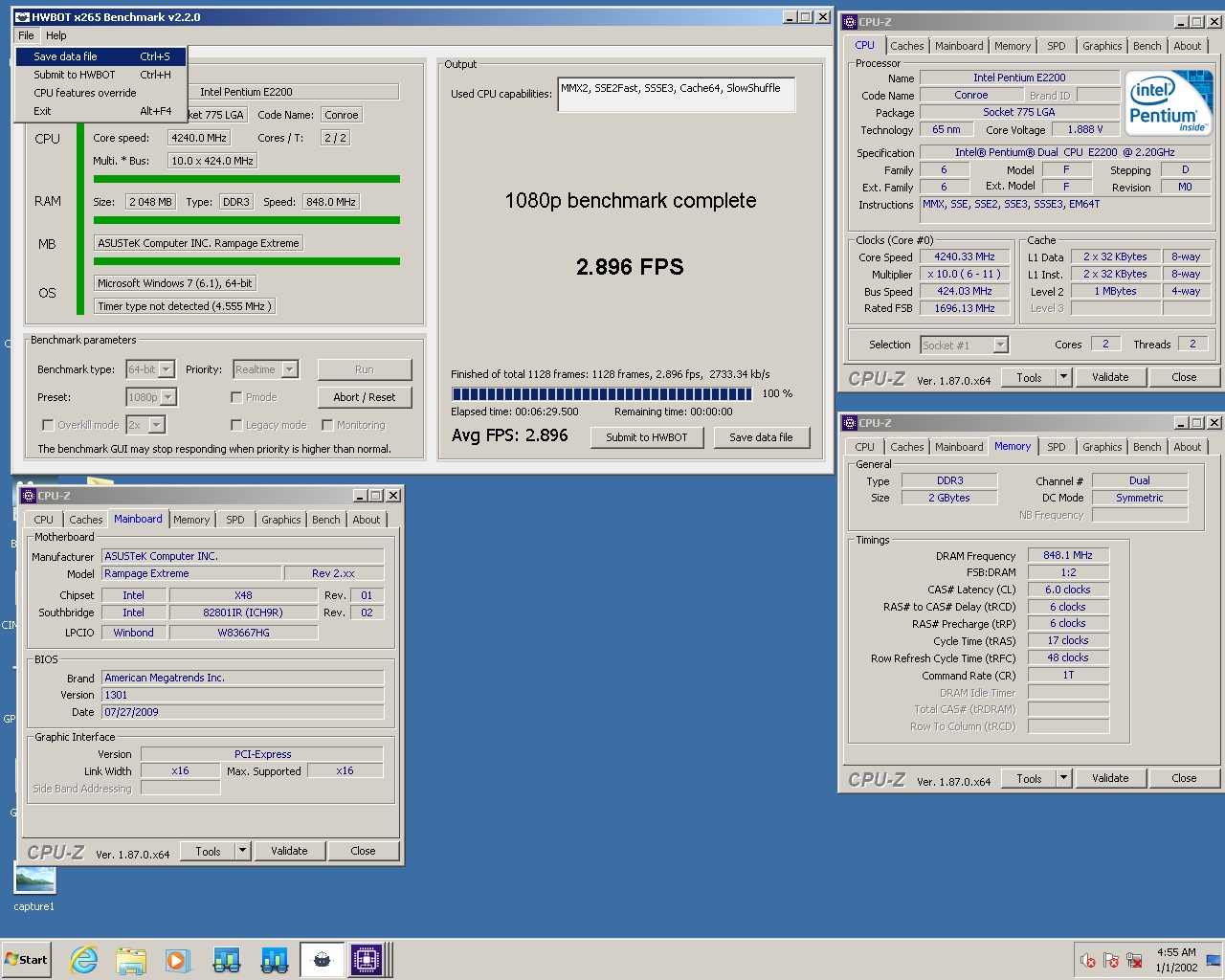Expand Tools arrow in CPU-Z CPU-tab window
The width and height of the screenshot is (1225, 980).
point(1063,377)
